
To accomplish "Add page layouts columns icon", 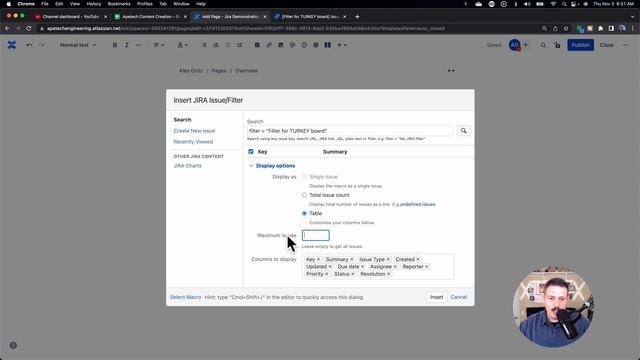I will coord(327,45).
